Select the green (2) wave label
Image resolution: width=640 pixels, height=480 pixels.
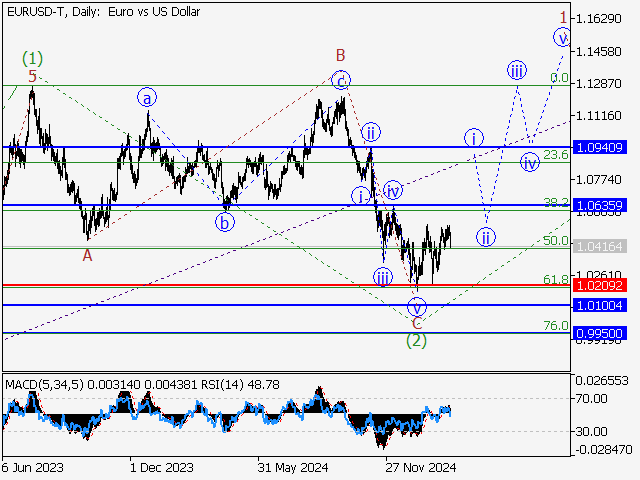(x=416, y=341)
